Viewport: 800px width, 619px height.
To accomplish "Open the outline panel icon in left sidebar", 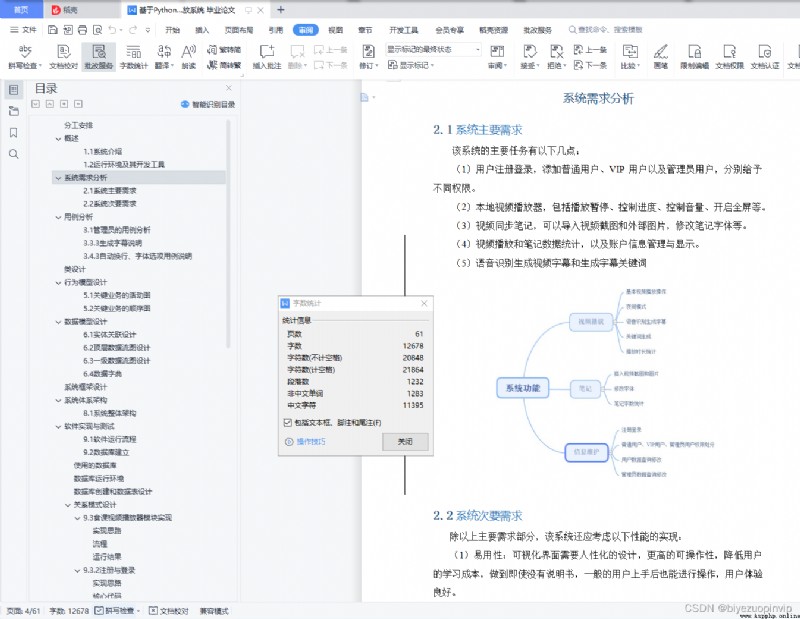I will [14, 90].
